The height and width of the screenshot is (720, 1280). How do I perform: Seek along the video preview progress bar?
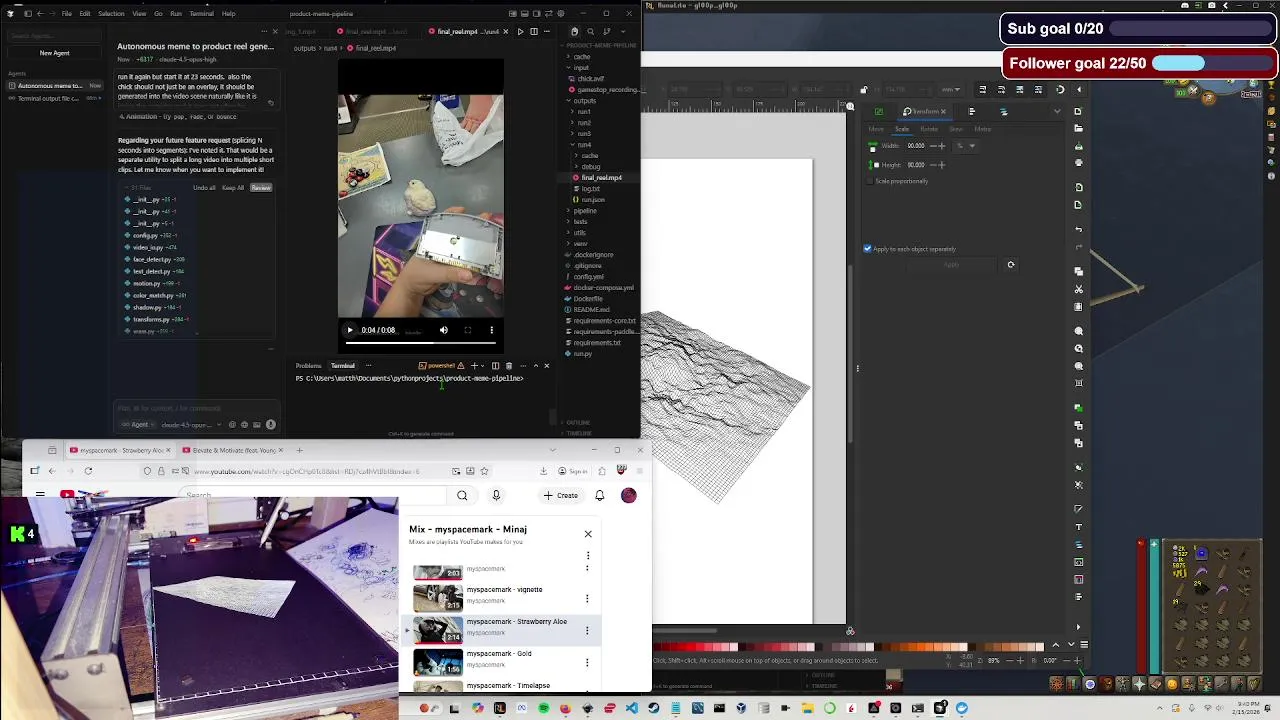[x=420, y=343]
